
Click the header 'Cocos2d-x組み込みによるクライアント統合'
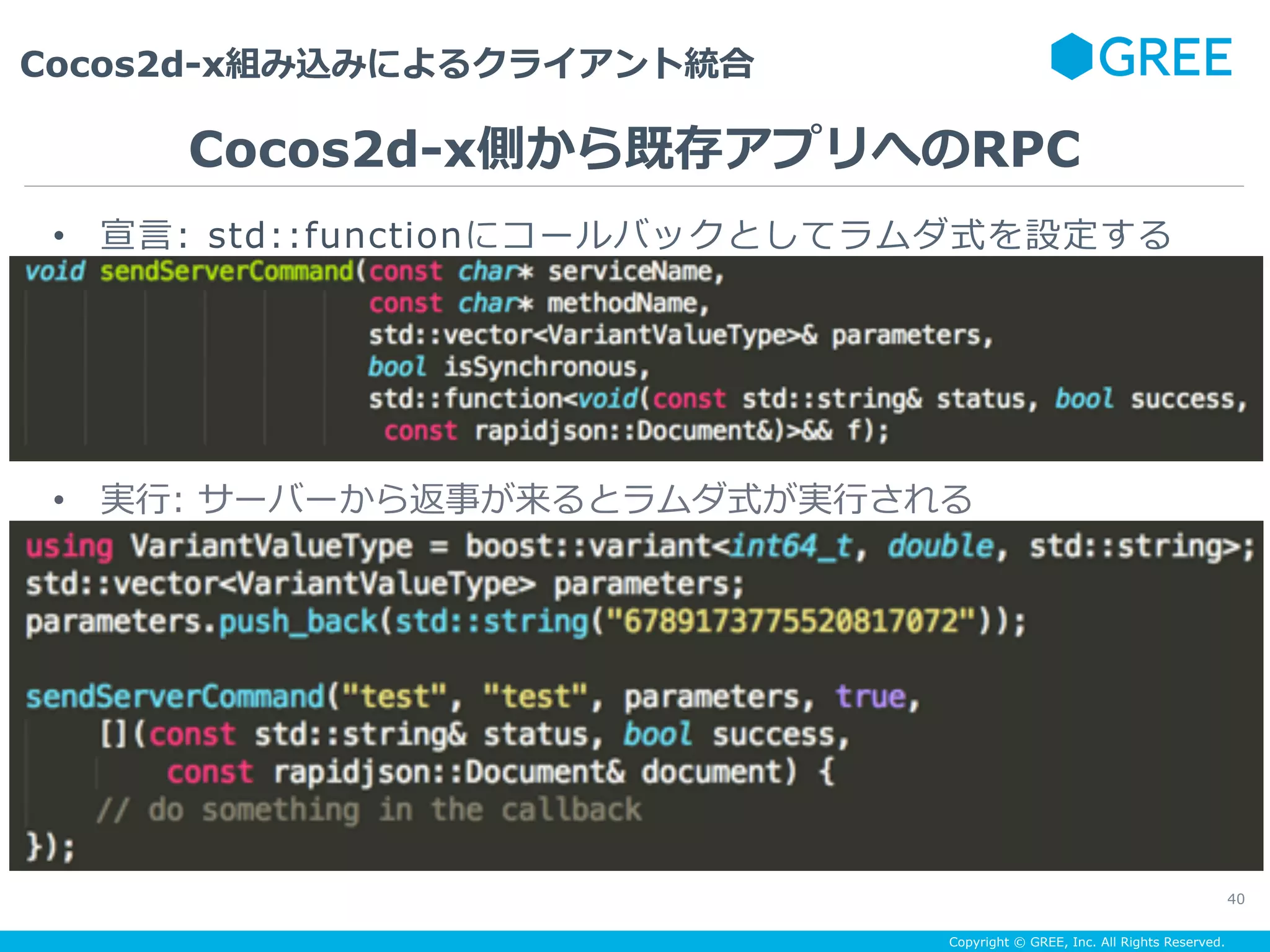387,64
